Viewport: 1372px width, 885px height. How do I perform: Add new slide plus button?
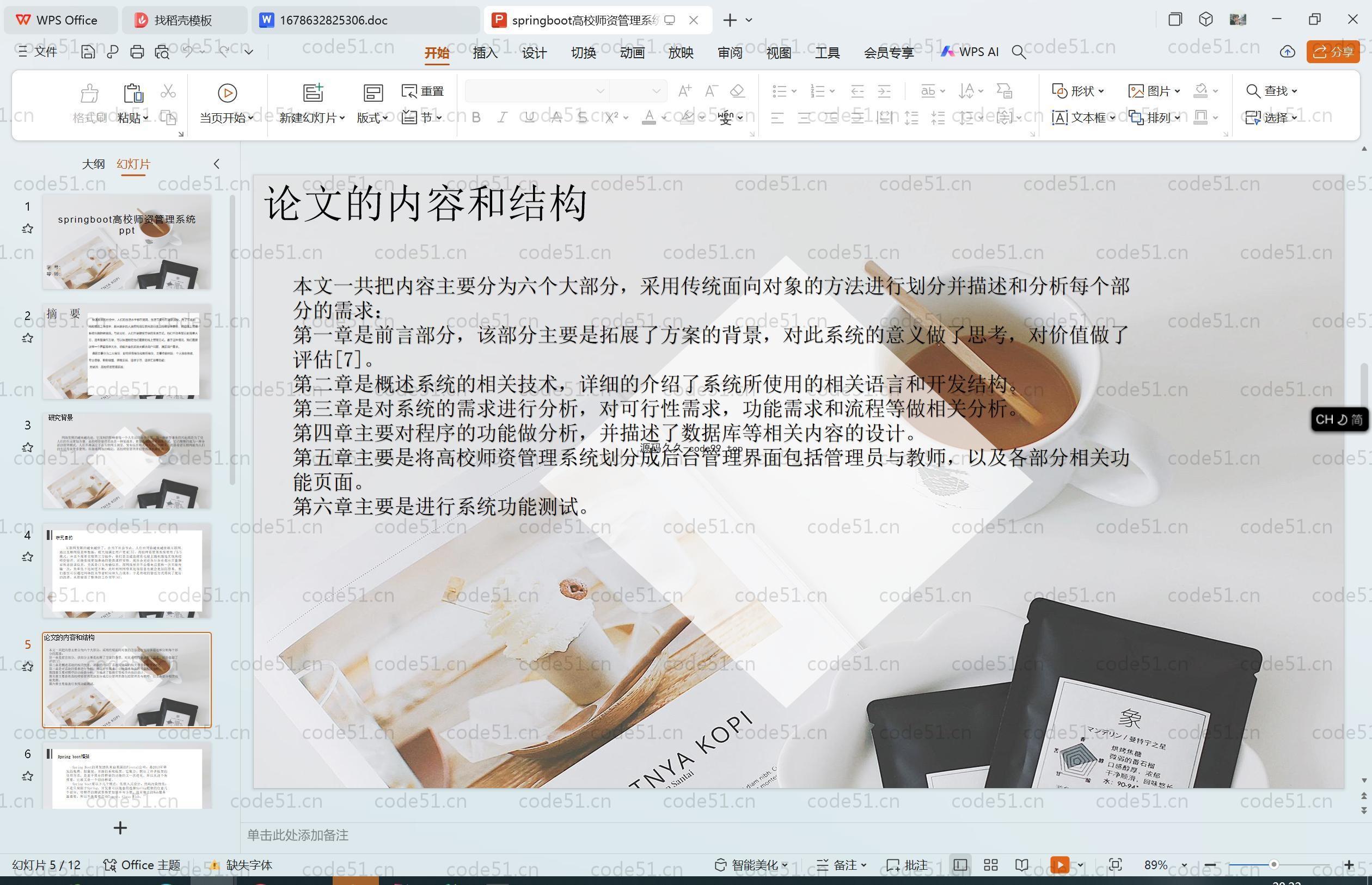120,827
